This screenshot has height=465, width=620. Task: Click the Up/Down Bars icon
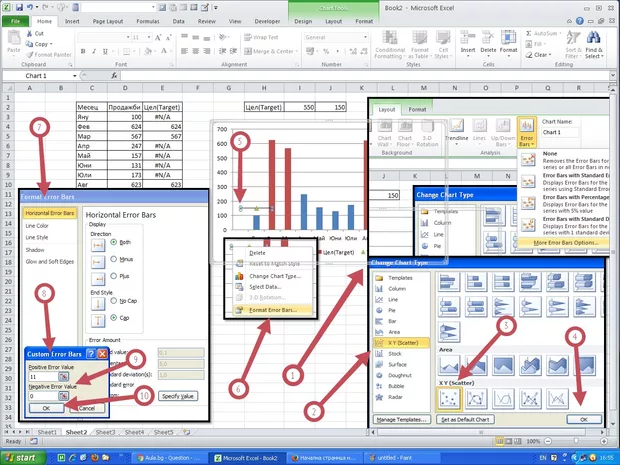tap(503, 126)
